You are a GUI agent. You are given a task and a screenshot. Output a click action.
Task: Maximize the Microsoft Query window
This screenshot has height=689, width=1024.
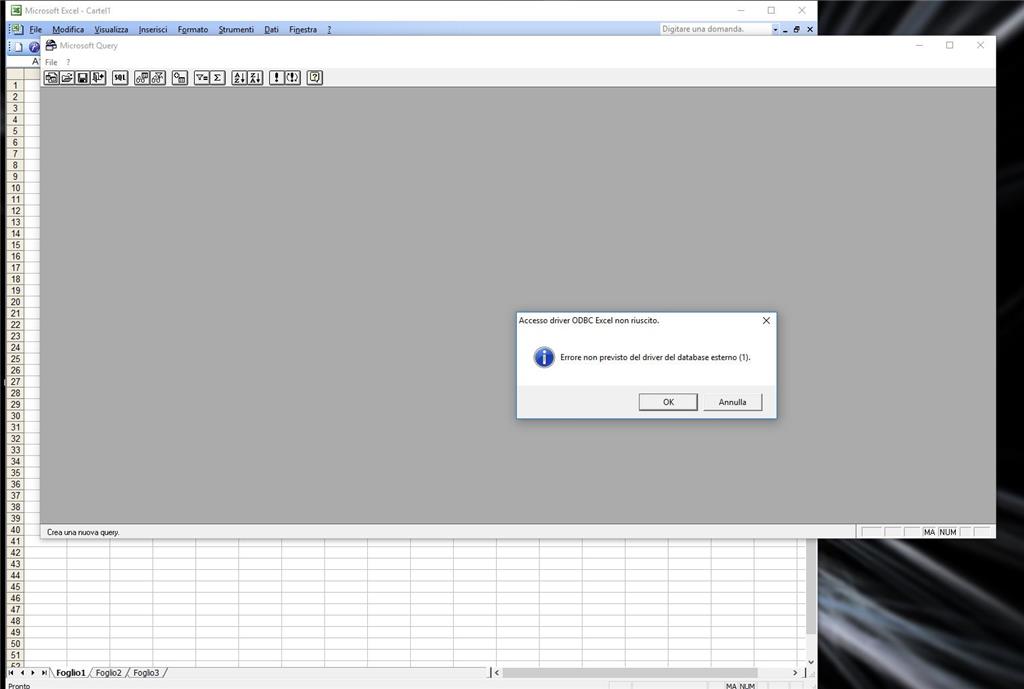[x=950, y=45]
